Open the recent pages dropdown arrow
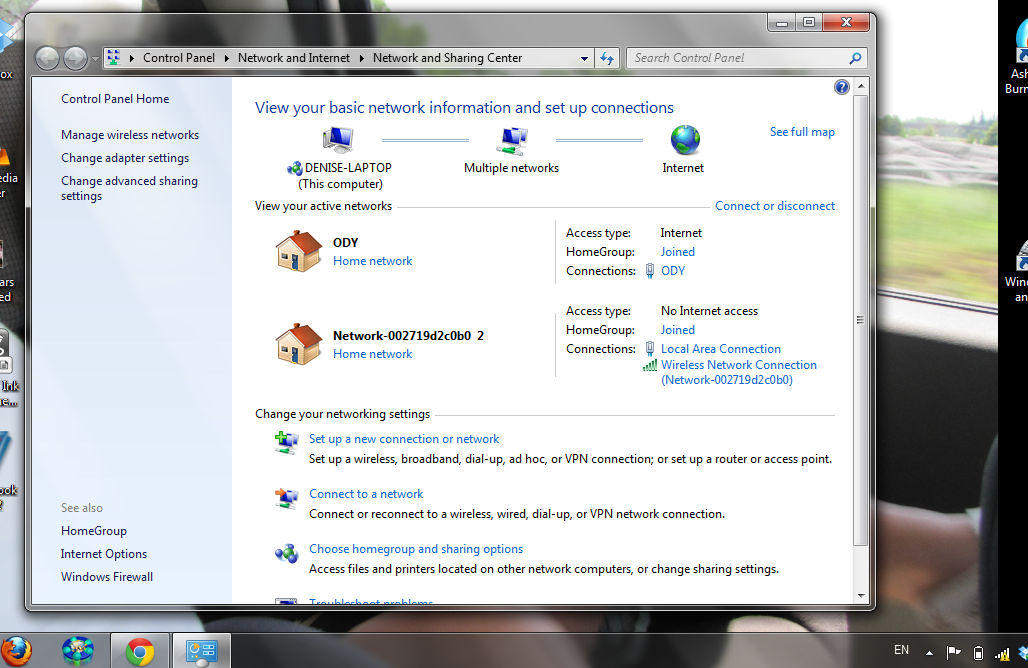This screenshot has width=1028, height=668. (95, 59)
